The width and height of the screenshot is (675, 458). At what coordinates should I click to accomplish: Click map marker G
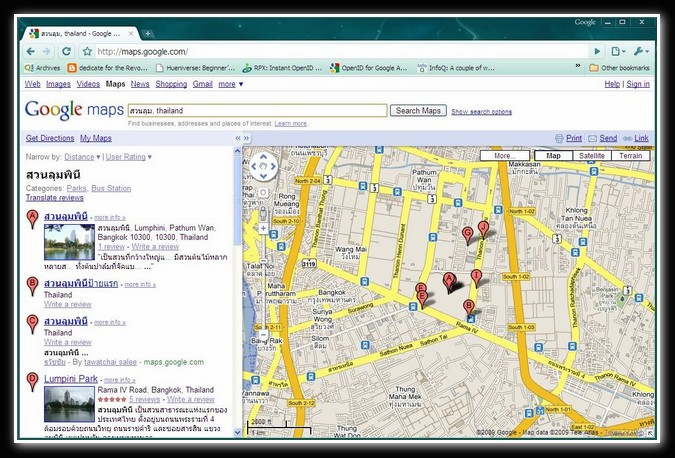468,234
